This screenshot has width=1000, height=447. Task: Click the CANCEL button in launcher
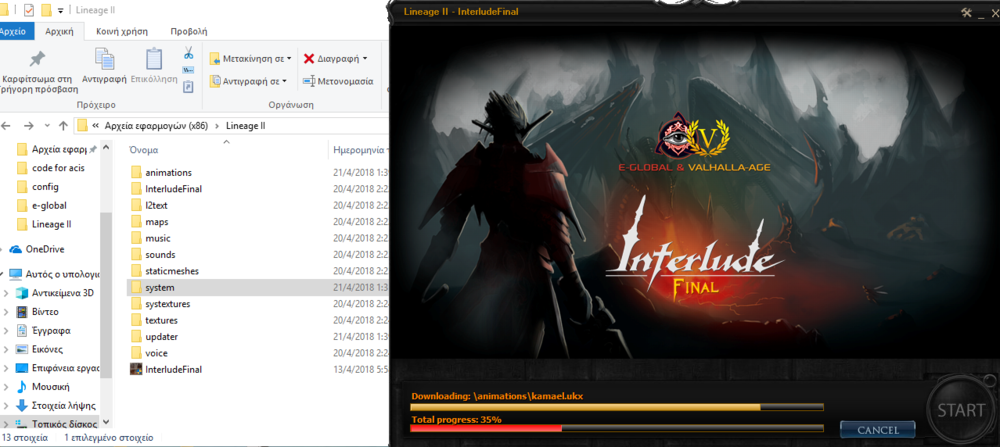tap(878, 430)
